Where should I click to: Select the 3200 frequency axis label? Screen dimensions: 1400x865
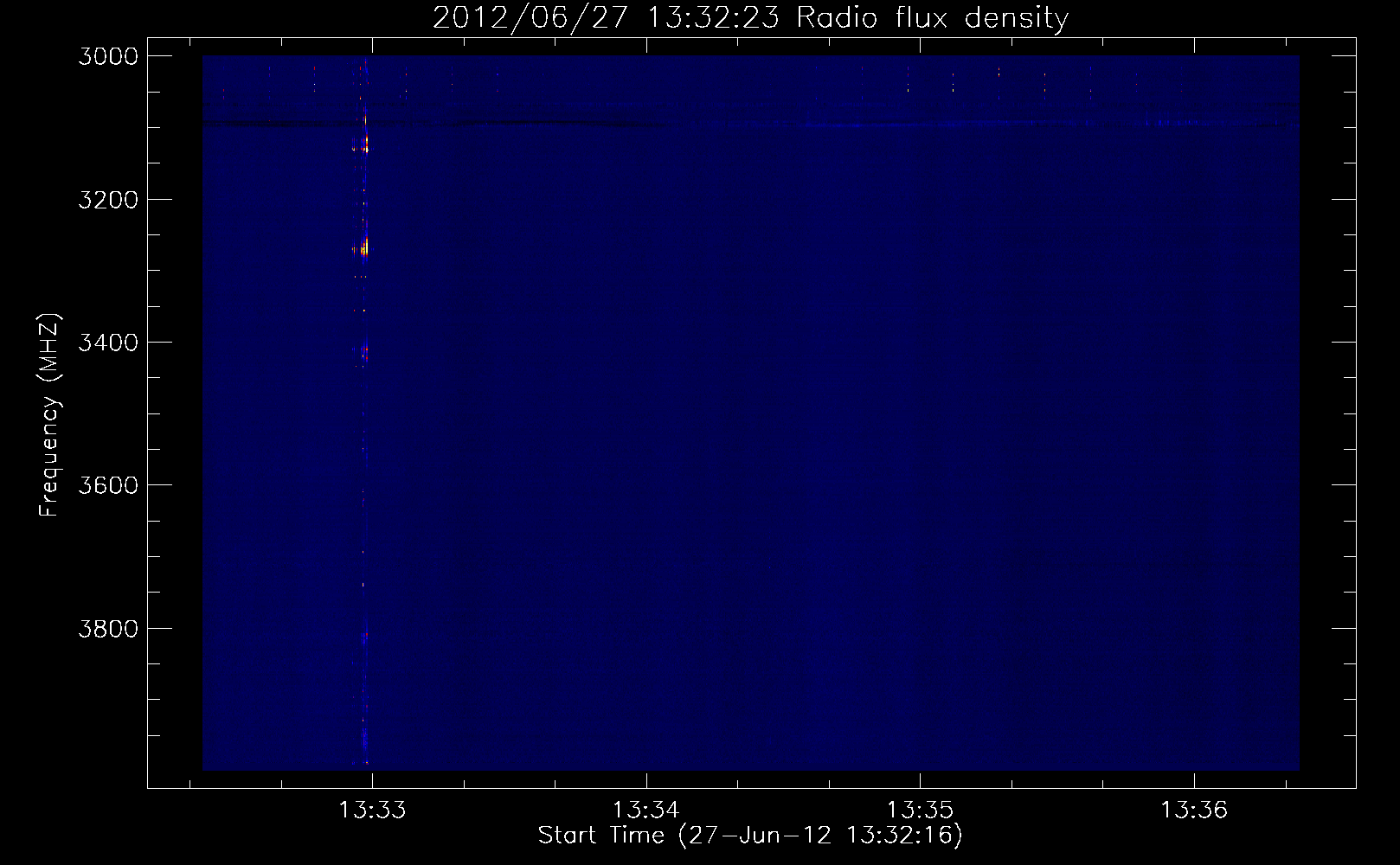108,200
